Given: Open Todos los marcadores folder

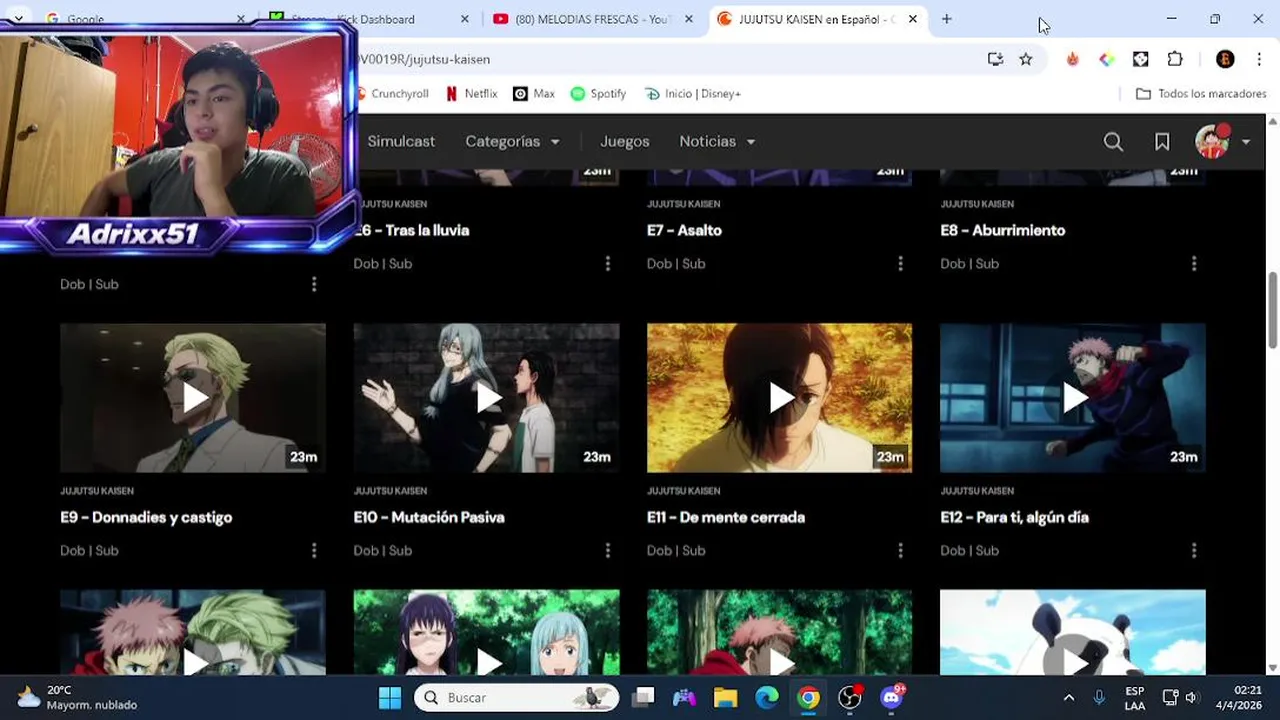Looking at the screenshot, I should (1201, 93).
